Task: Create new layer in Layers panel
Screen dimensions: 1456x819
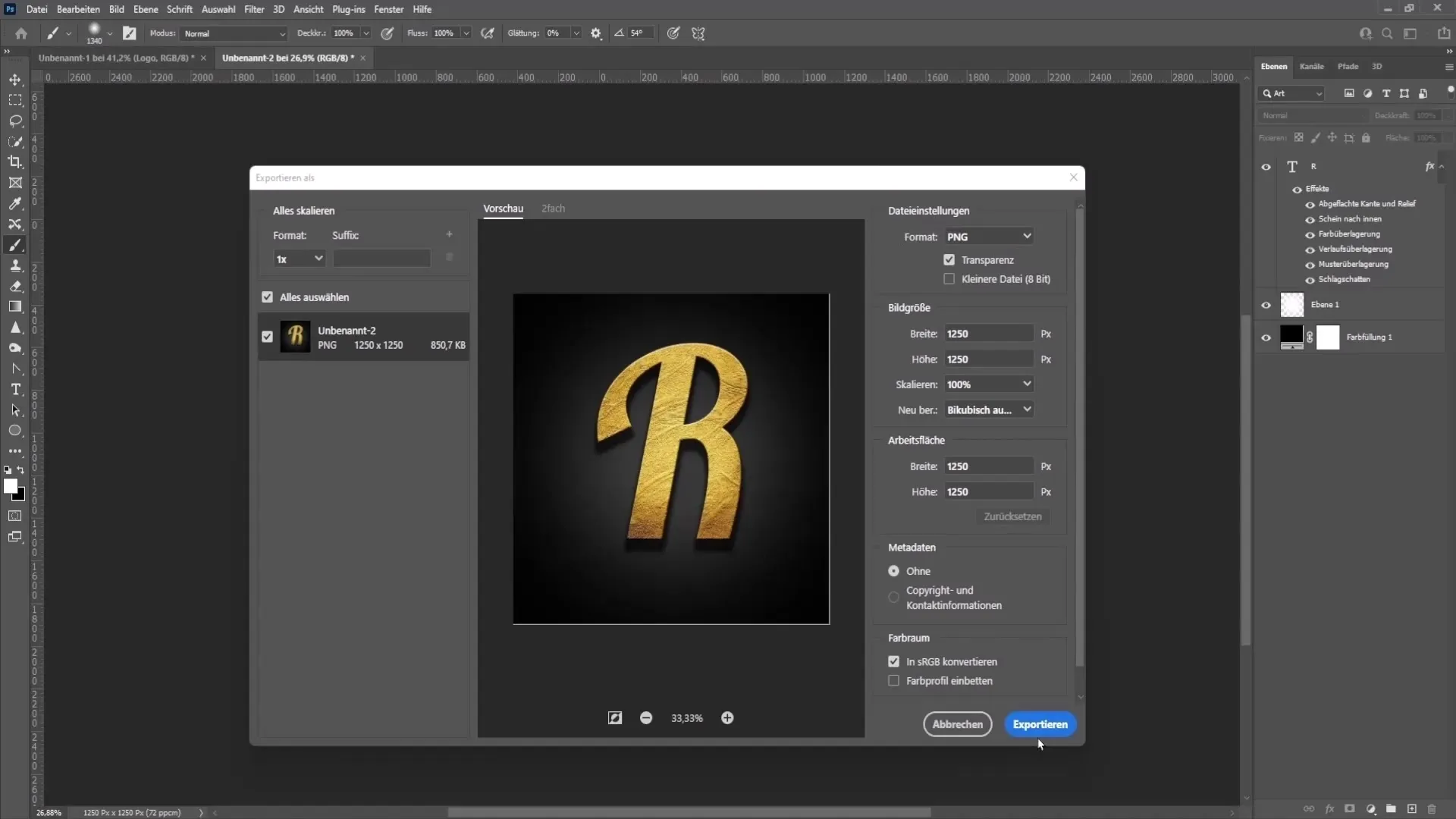Action: (x=1412, y=809)
